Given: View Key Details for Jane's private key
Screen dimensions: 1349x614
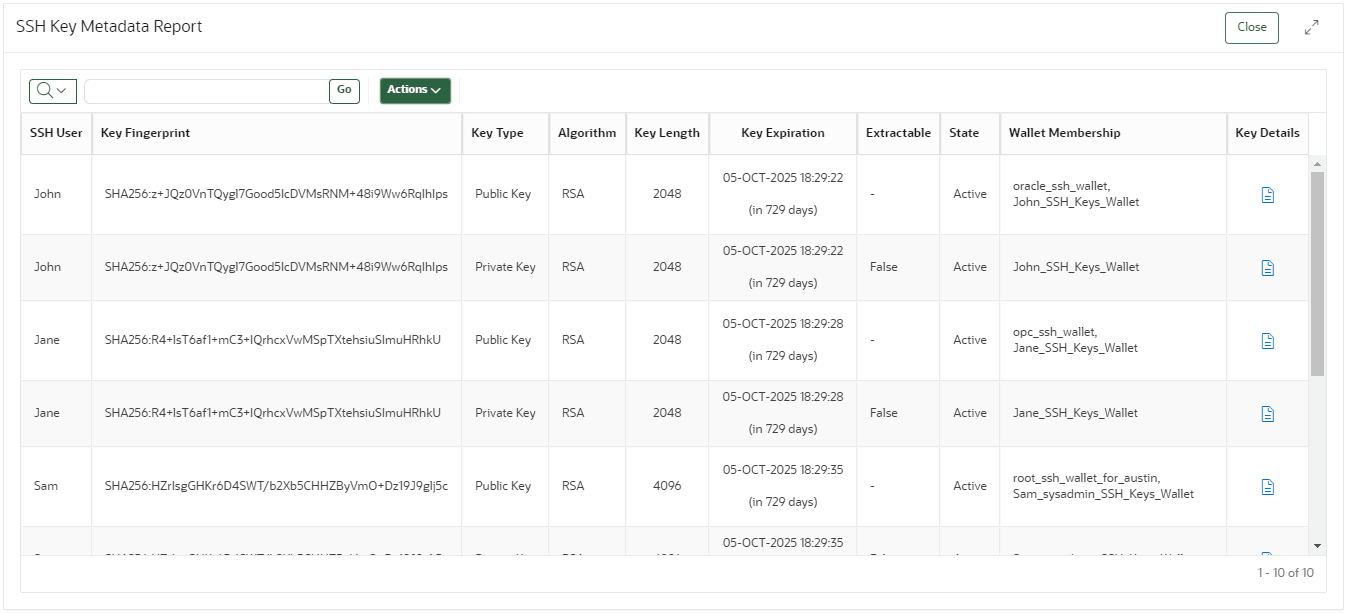Looking at the screenshot, I should click(x=1267, y=413).
